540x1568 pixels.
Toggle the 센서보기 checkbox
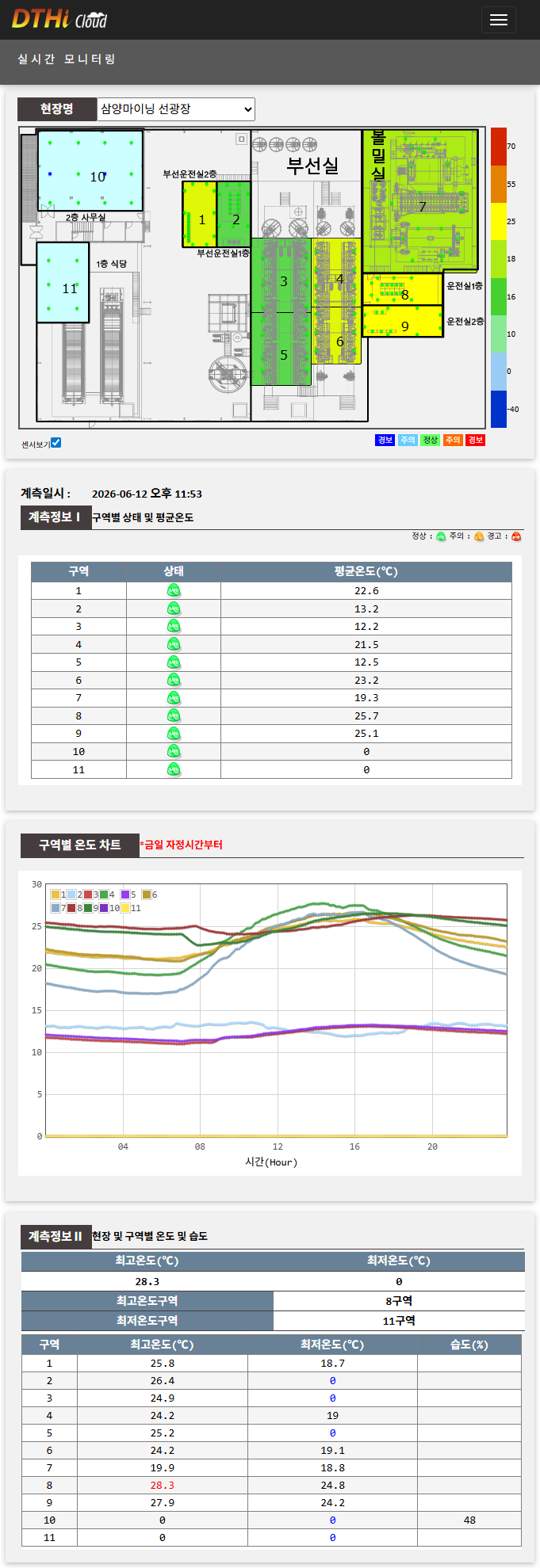tap(56, 443)
